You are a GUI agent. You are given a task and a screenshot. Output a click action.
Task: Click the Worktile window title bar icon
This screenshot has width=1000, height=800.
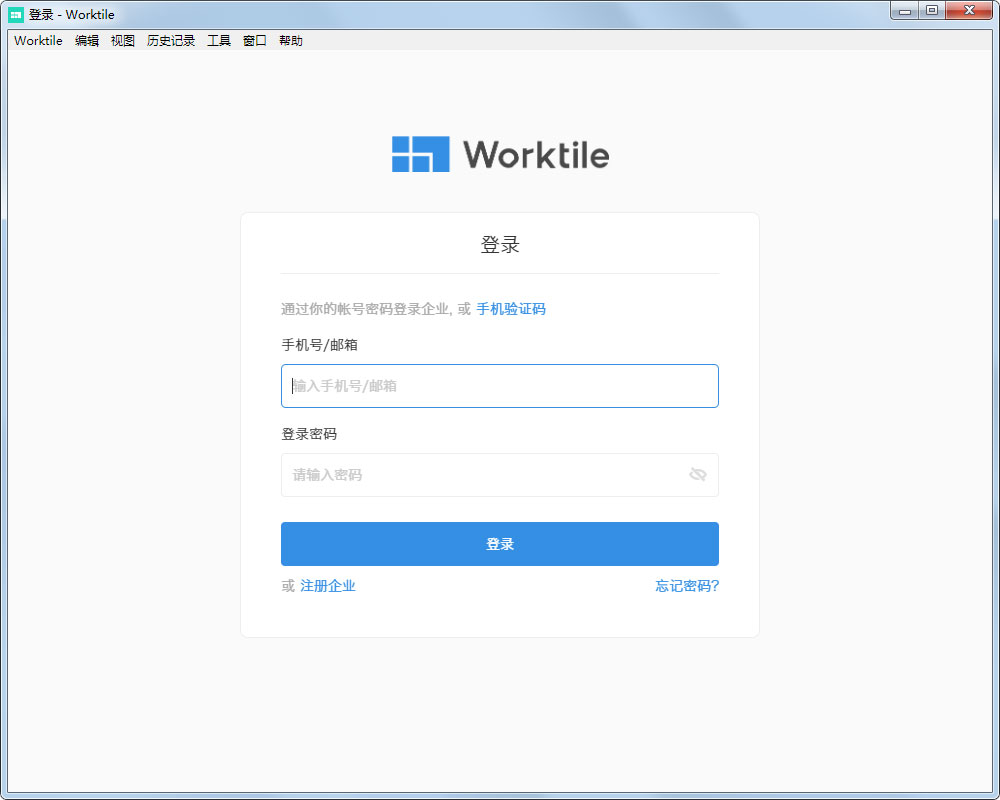click(16, 14)
